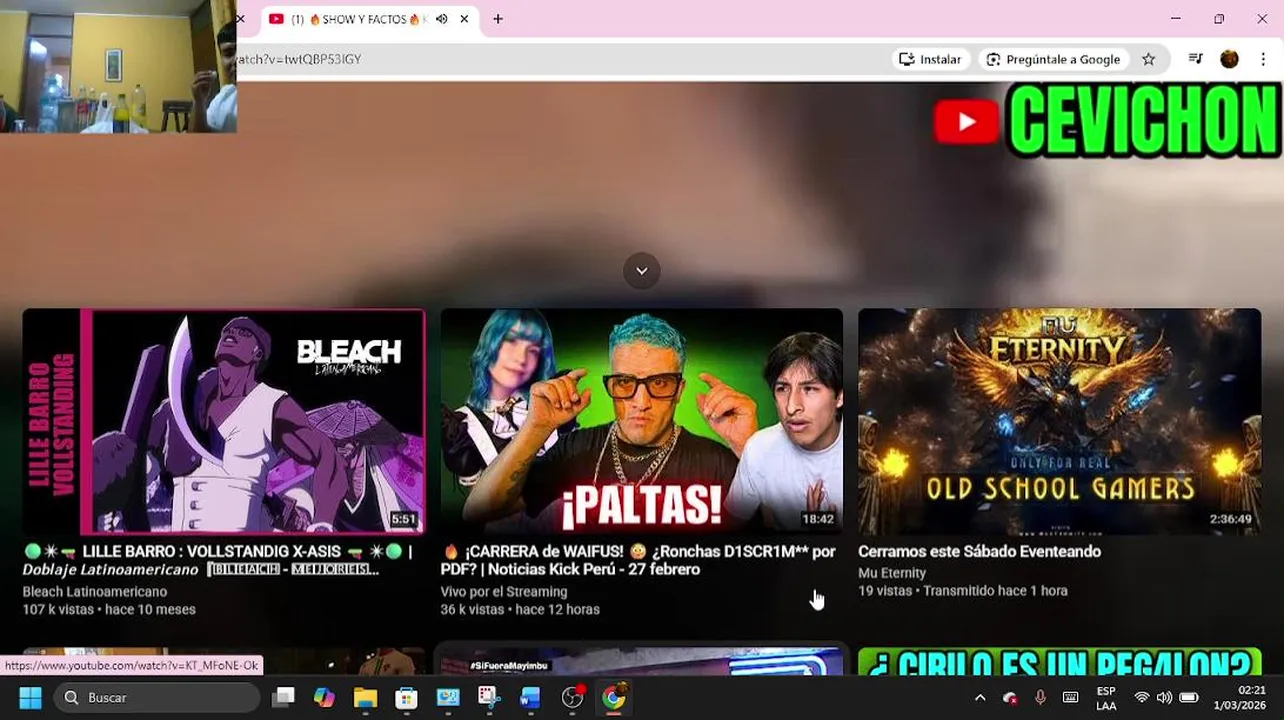1284x720 pixels.
Task: Mute the tab audio speaker icon
Action: click(441, 19)
